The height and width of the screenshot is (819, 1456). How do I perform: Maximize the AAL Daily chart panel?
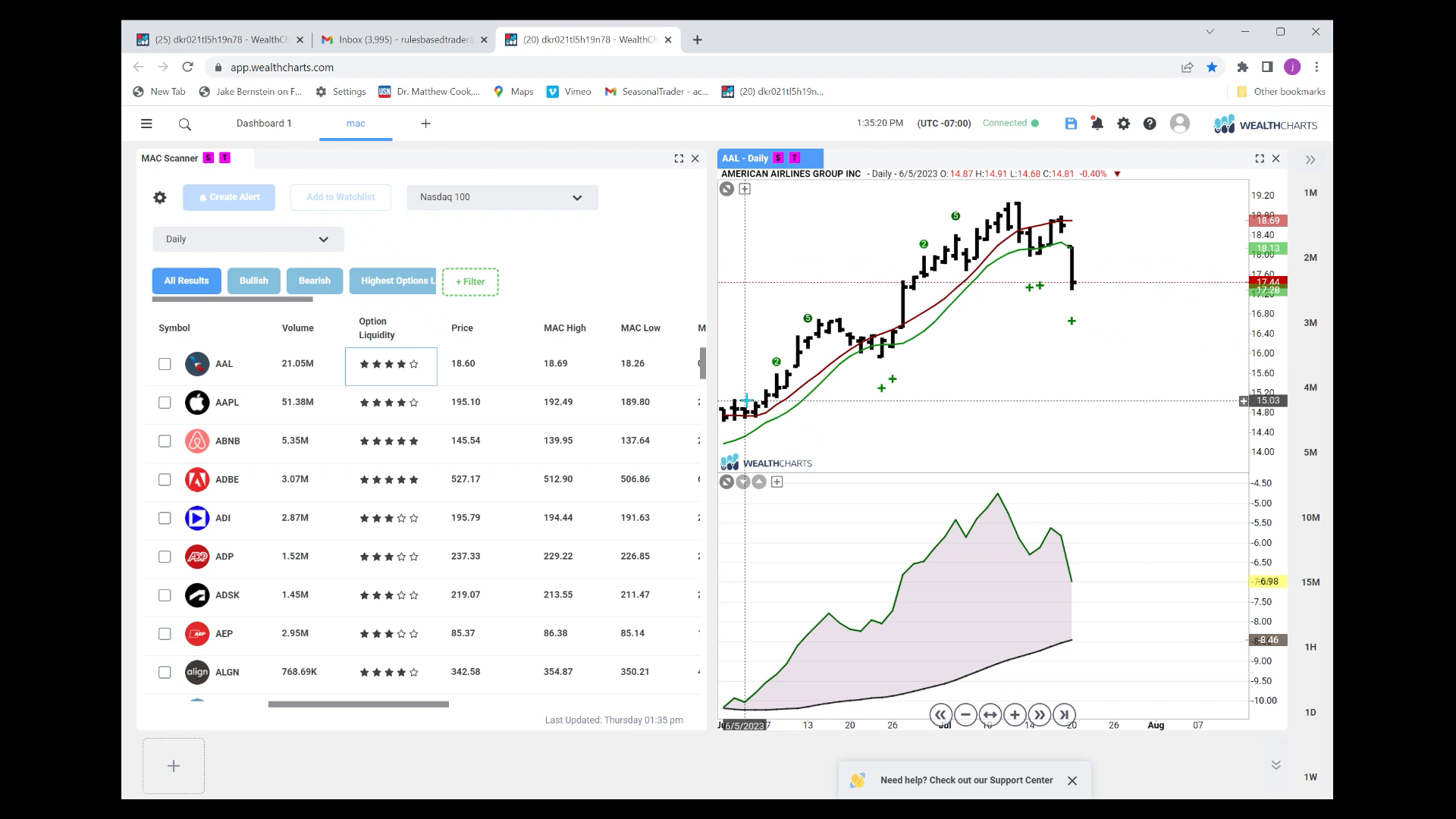point(1260,158)
